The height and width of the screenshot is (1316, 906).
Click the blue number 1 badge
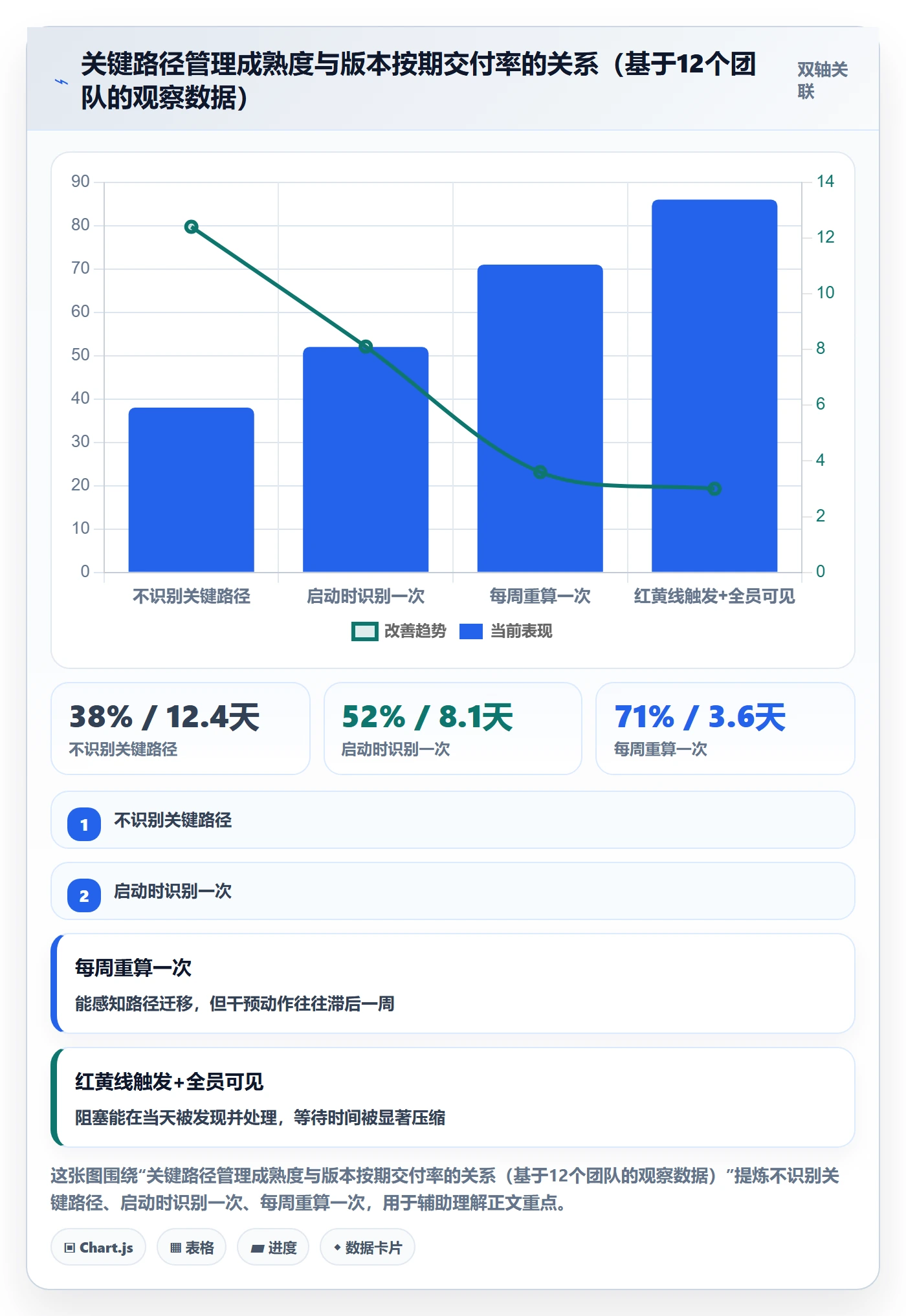pyautogui.click(x=84, y=824)
